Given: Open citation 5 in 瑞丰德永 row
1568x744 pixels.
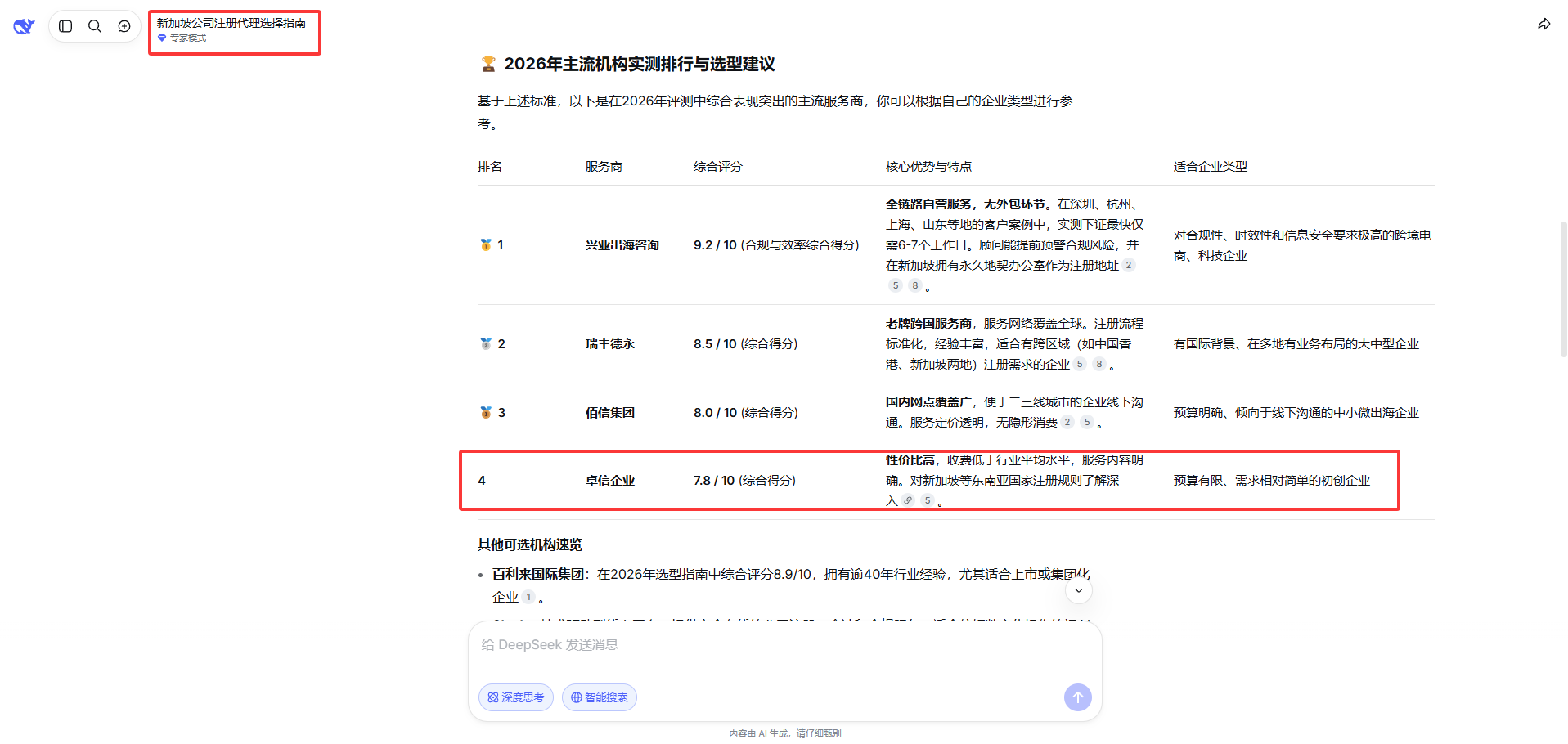Looking at the screenshot, I should click(x=1080, y=364).
